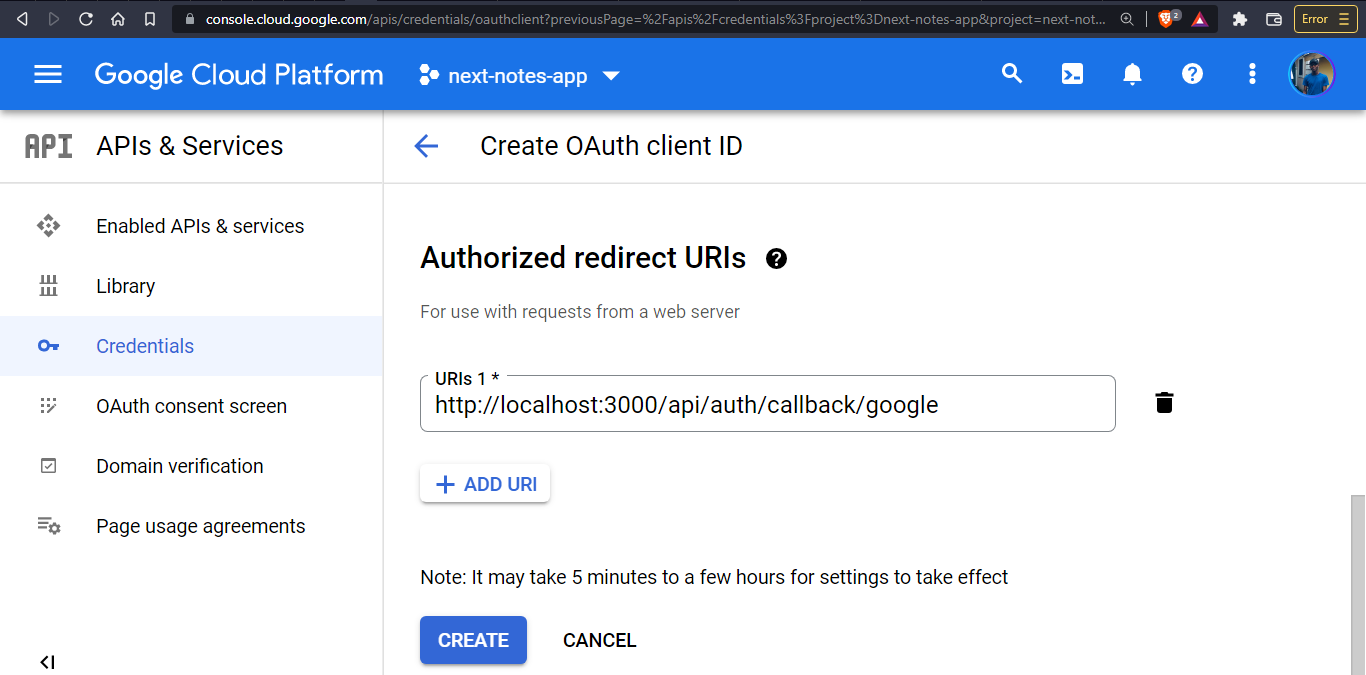Bookmark this page
This screenshot has height=675, width=1366.
click(x=150, y=19)
